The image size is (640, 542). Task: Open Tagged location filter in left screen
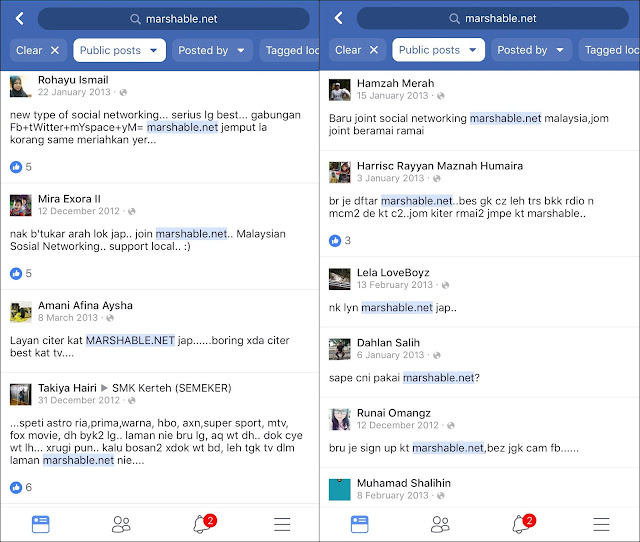coord(289,50)
